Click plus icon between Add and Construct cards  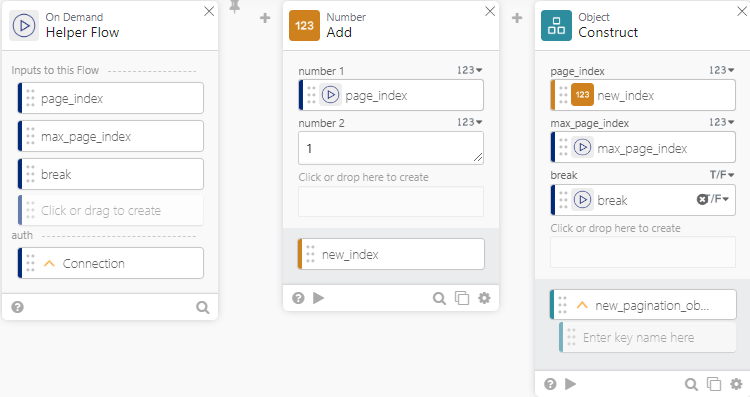tap(517, 18)
